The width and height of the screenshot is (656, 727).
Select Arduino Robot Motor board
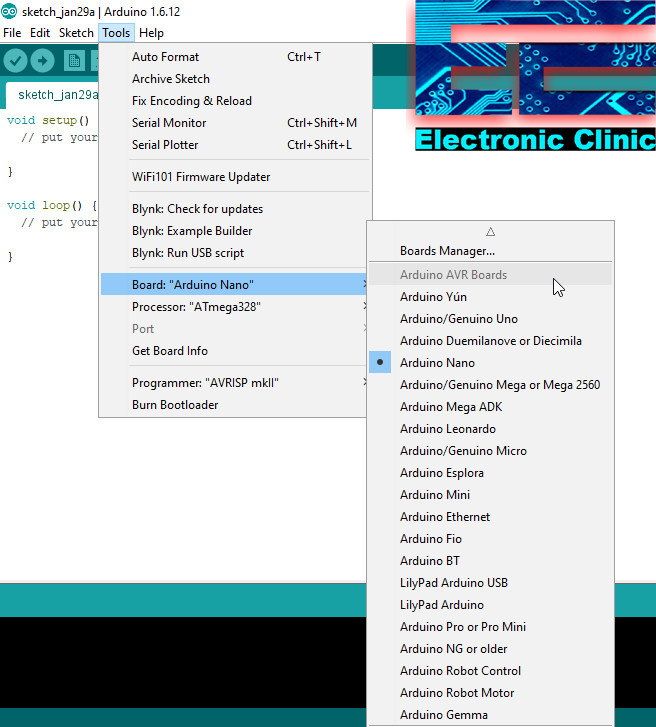coord(491,693)
